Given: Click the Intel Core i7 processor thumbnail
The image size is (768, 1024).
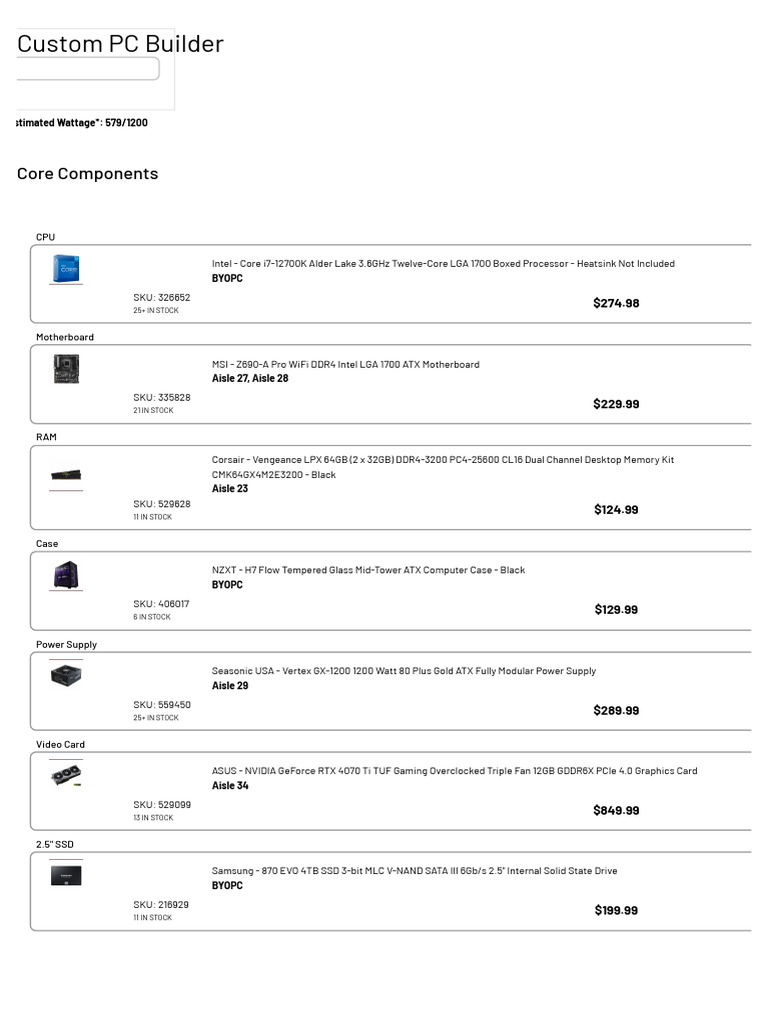Looking at the screenshot, I should click(x=66, y=269).
